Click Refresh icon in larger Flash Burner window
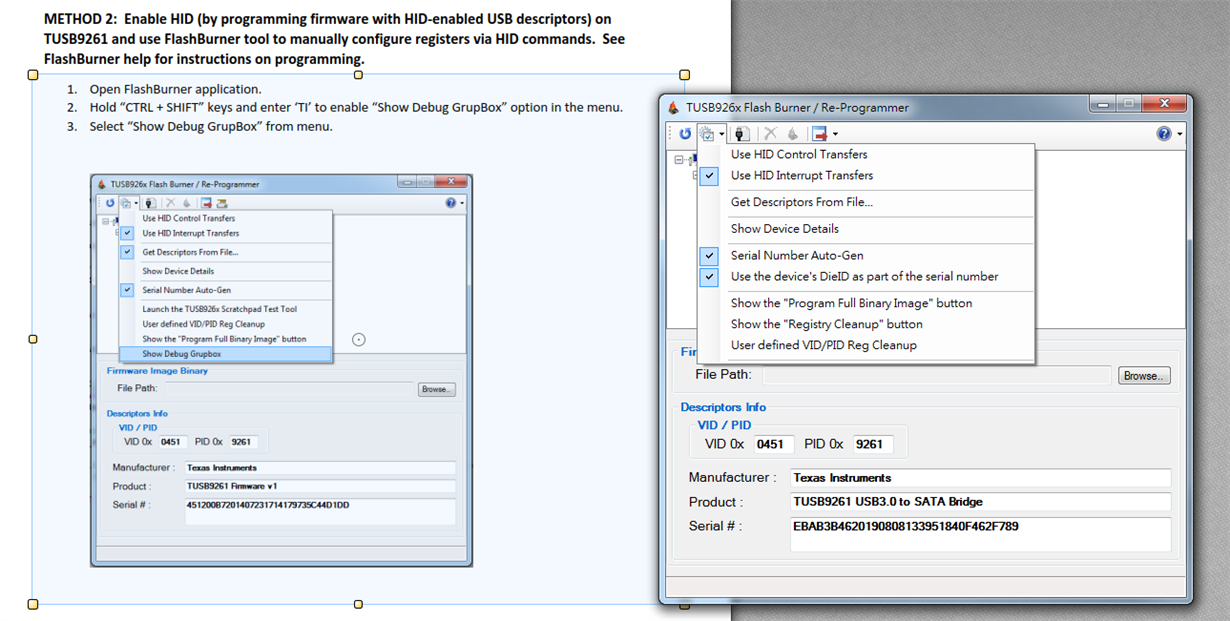This screenshot has width=1230, height=621. click(x=685, y=134)
